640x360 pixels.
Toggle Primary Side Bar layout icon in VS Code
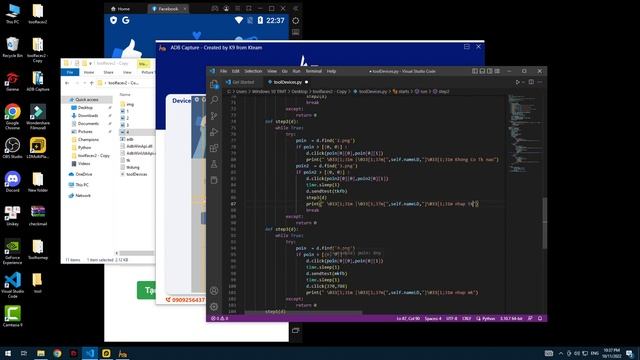tap(475, 71)
